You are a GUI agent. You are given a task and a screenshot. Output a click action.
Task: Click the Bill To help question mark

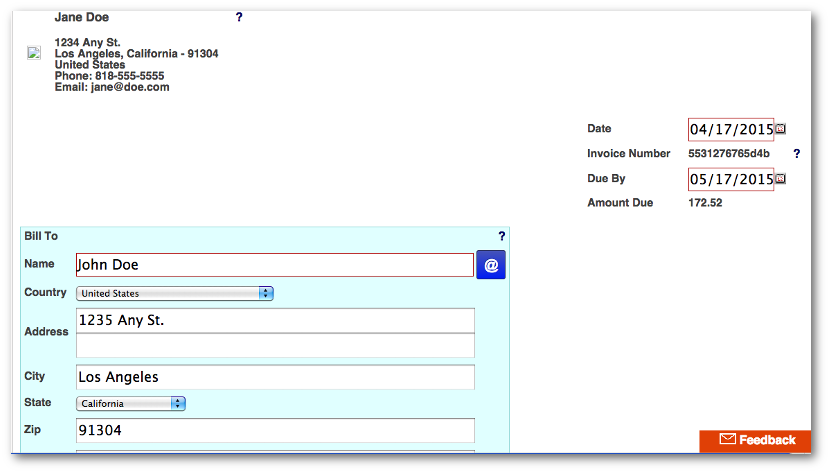[501, 237]
